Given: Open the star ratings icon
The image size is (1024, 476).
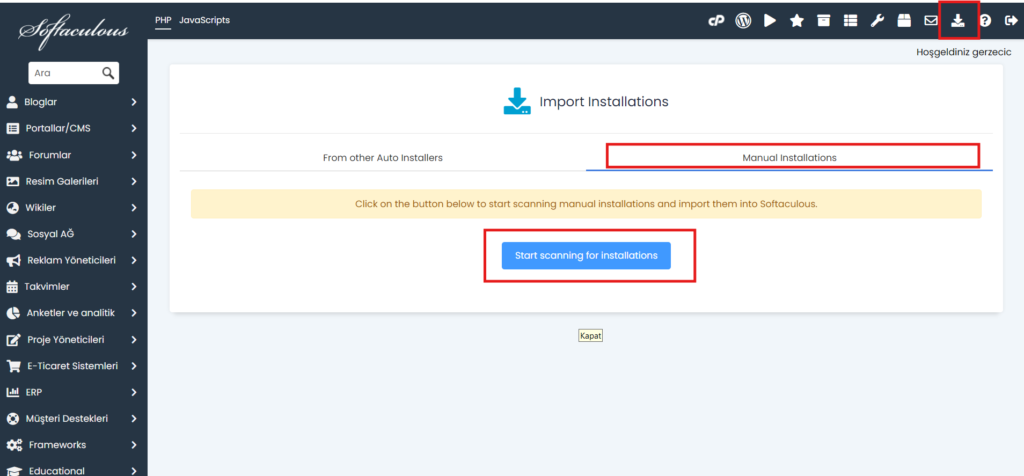Looking at the screenshot, I should click(x=797, y=21).
